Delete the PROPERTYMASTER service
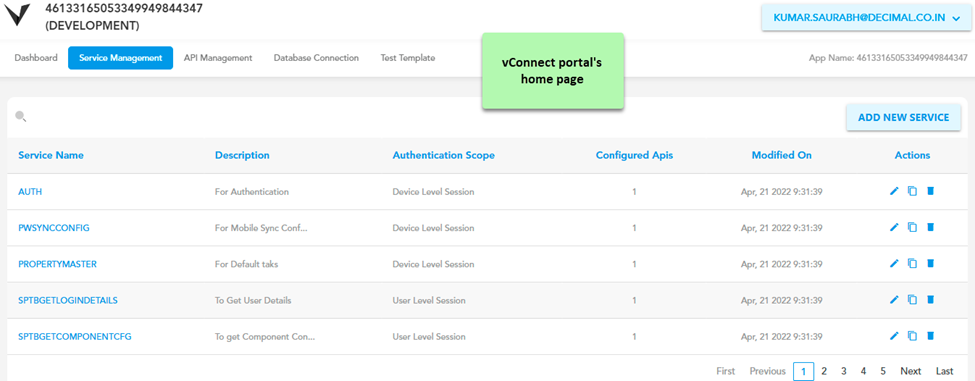 [x=930, y=264]
